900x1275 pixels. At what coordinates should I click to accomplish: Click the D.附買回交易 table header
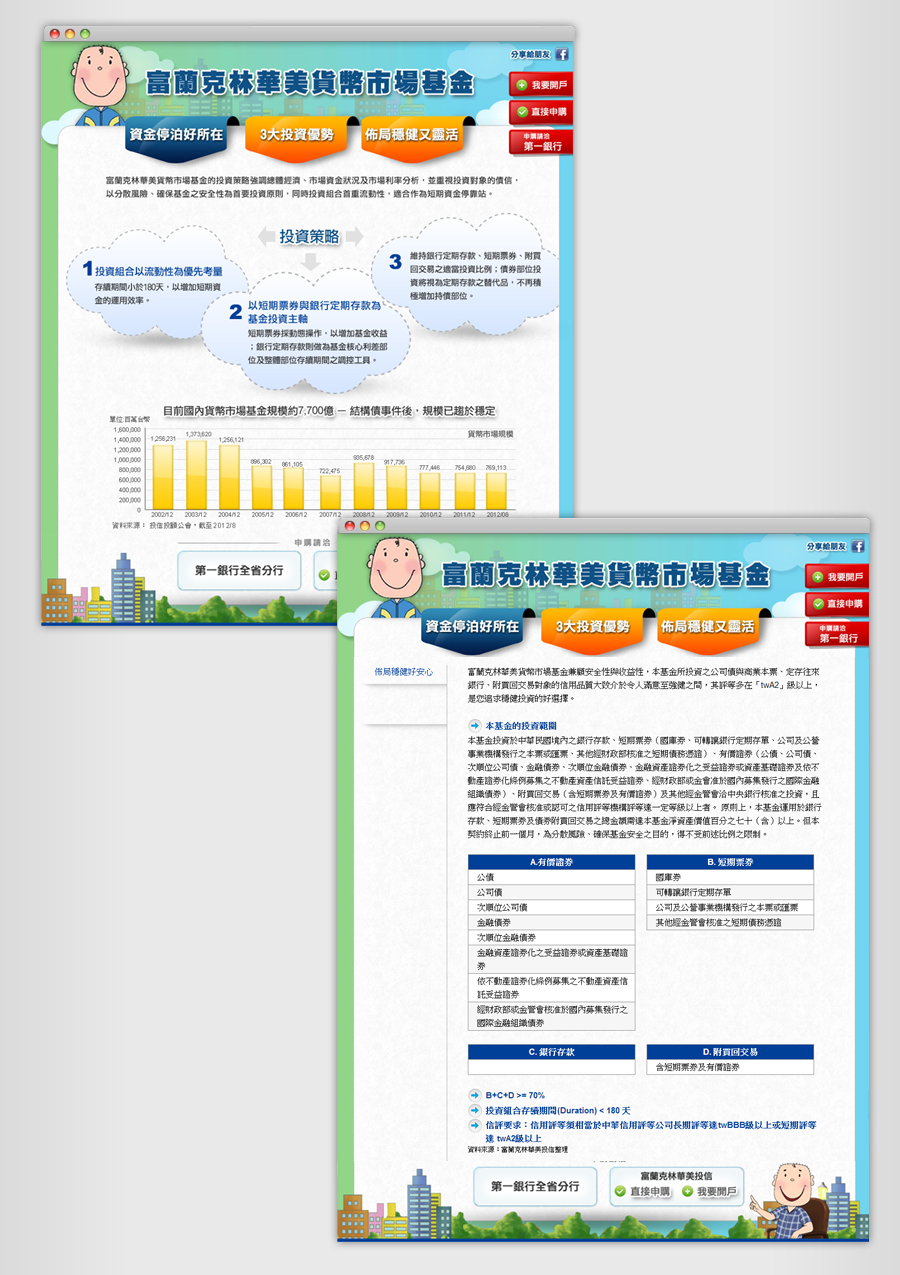[x=730, y=1052]
